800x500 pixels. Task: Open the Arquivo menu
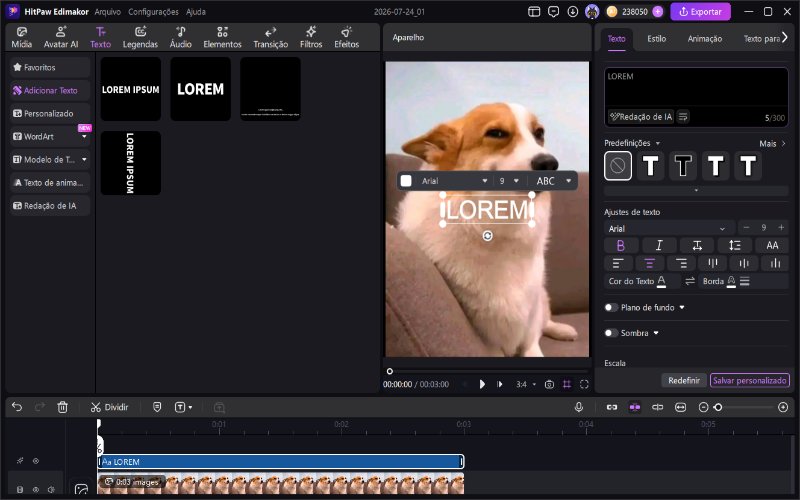point(108,12)
